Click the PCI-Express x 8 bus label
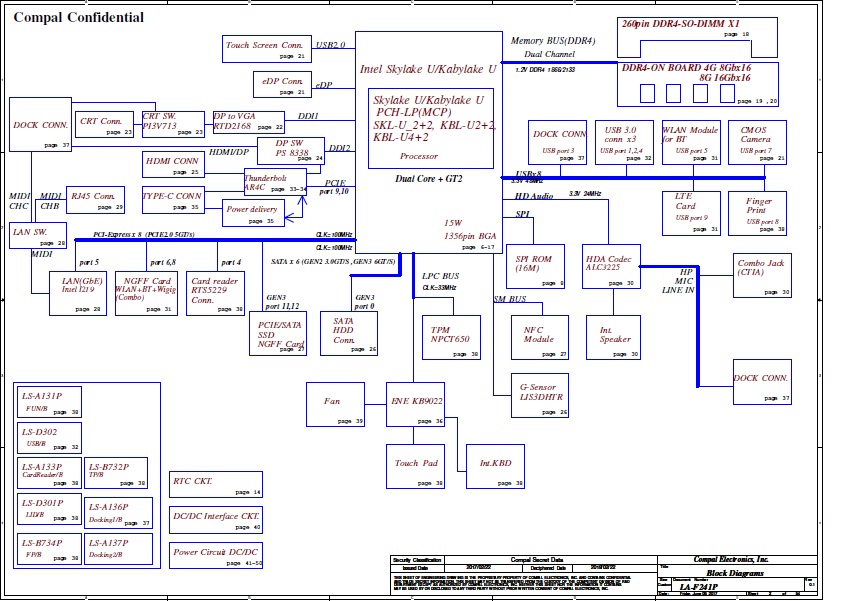 tap(144, 235)
